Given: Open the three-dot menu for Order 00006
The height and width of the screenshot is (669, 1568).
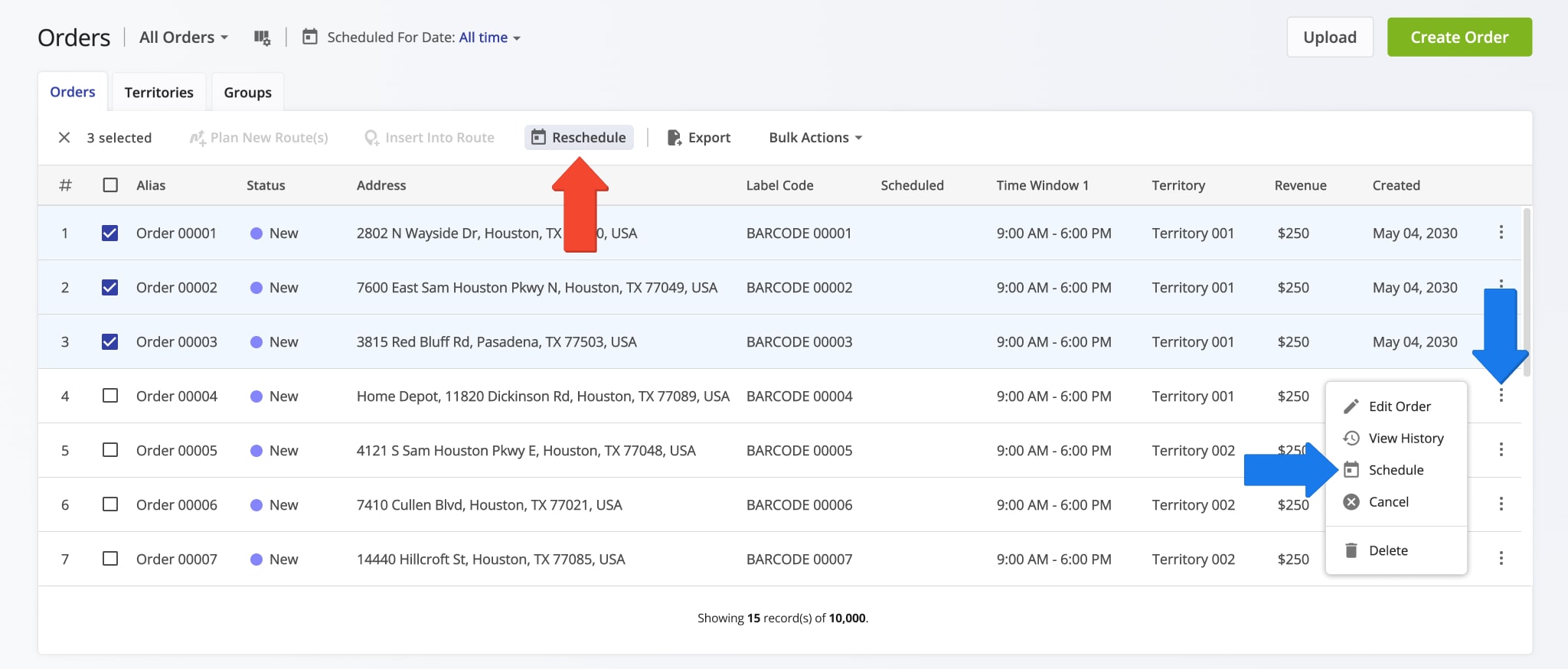Looking at the screenshot, I should tap(1501, 504).
